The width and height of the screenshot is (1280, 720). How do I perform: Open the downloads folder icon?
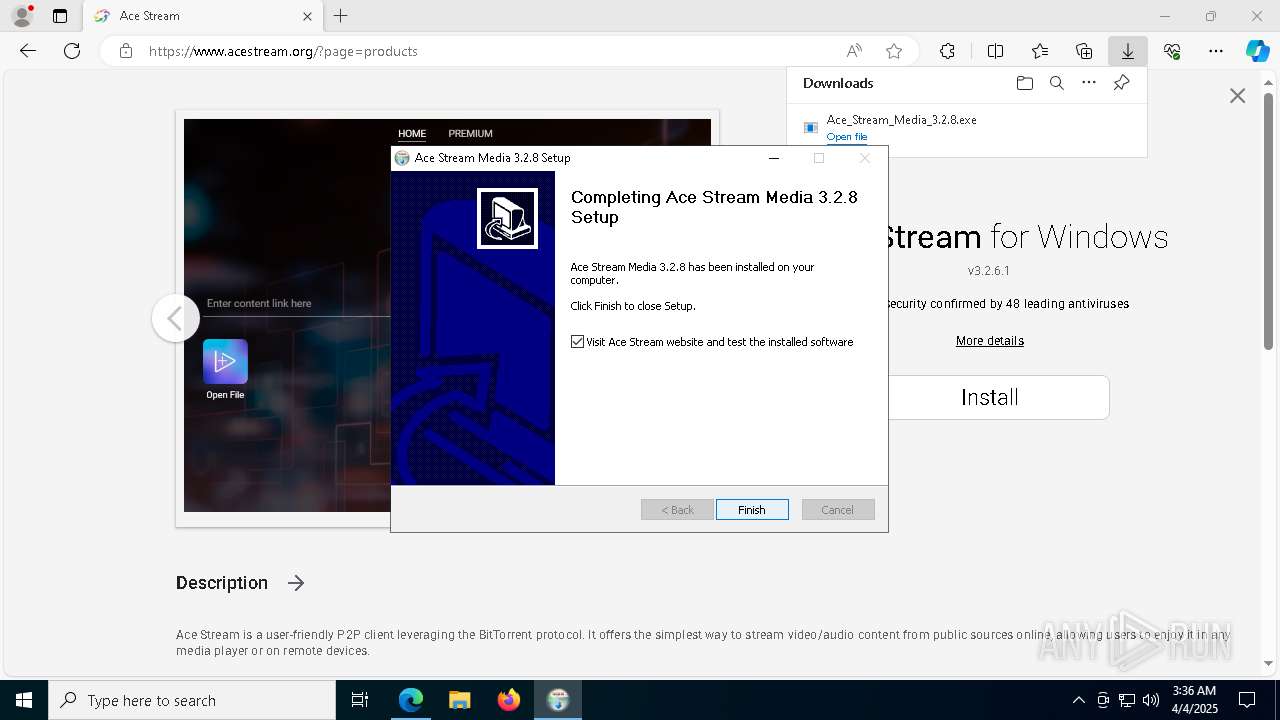[1024, 83]
